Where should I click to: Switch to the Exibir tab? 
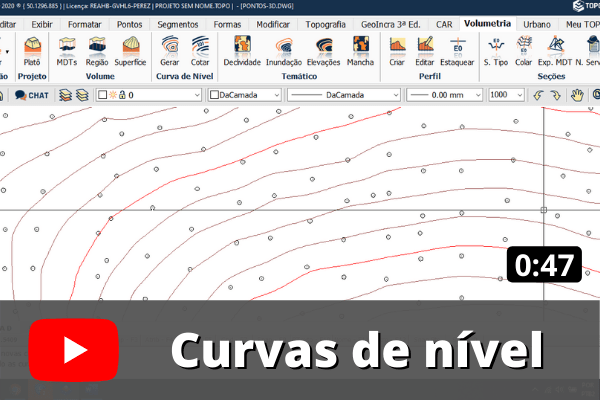(x=42, y=24)
